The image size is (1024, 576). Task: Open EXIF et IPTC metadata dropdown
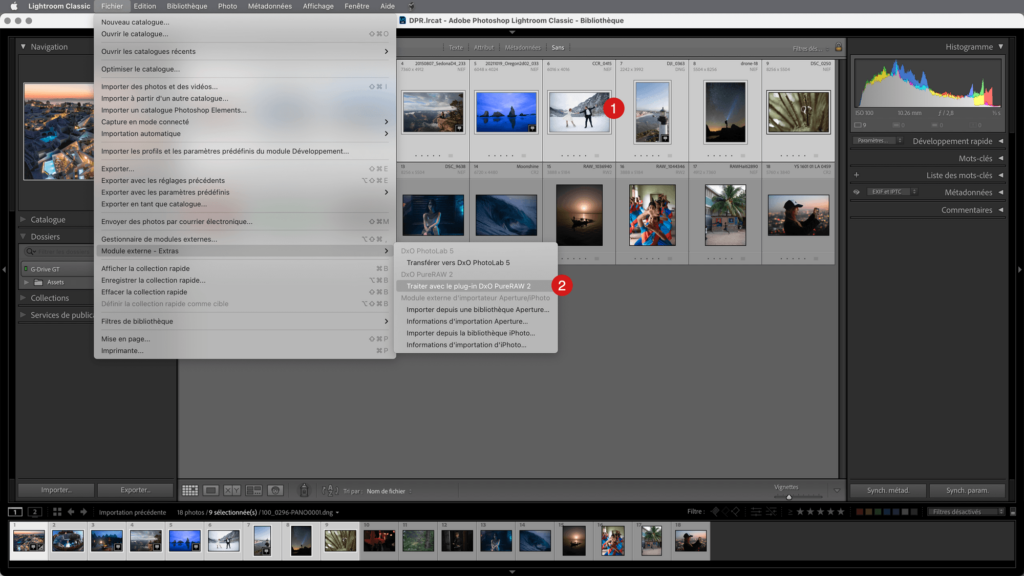coord(891,192)
